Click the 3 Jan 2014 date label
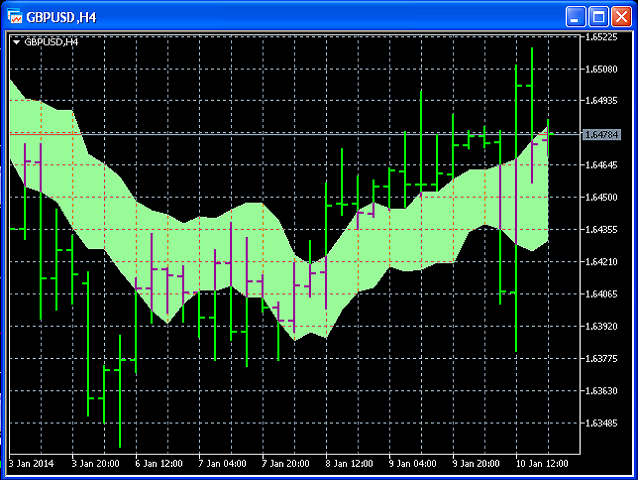The image size is (640, 480). pos(31,464)
